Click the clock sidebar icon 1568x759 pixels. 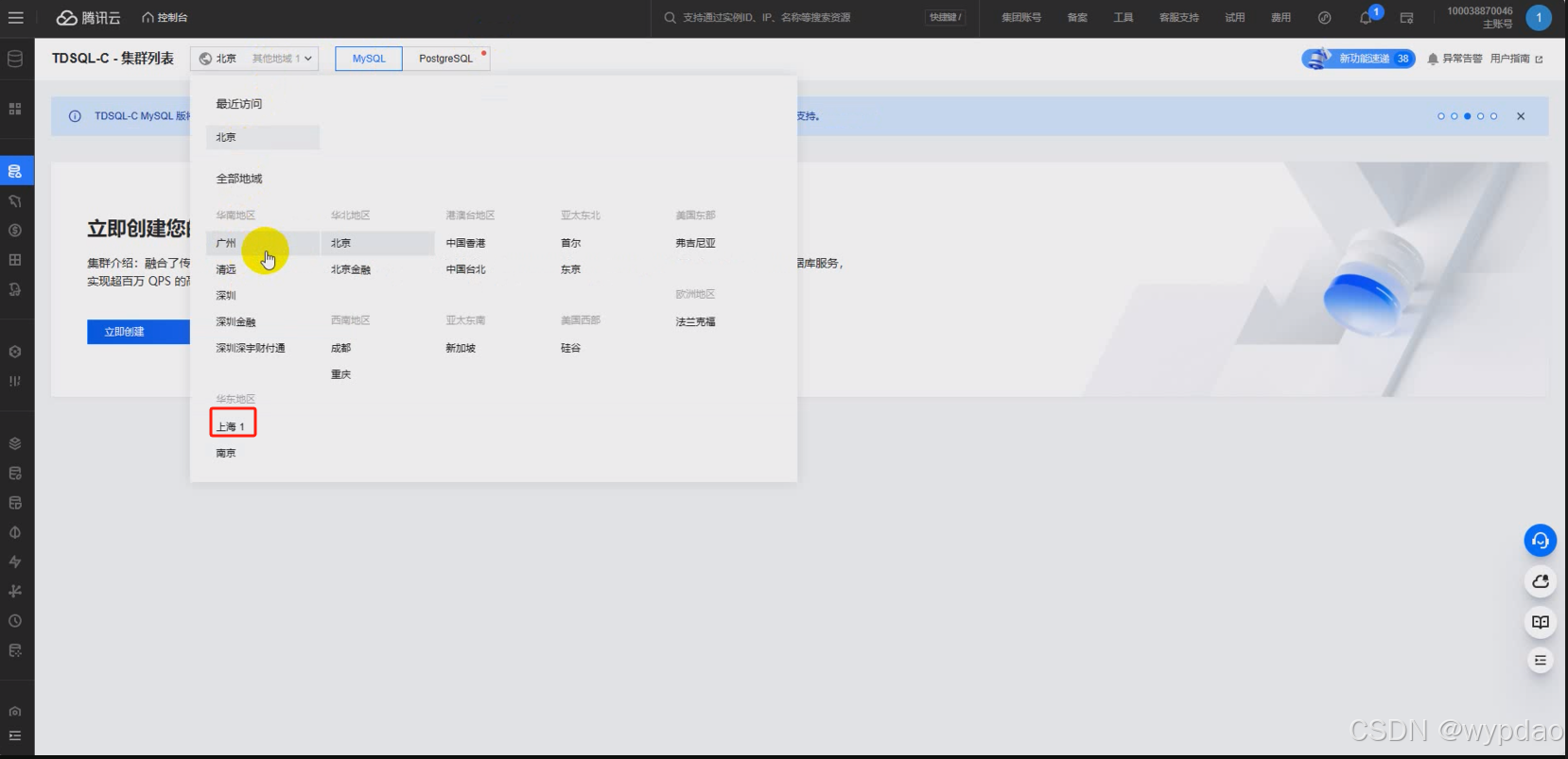pyautogui.click(x=15, y=621)
